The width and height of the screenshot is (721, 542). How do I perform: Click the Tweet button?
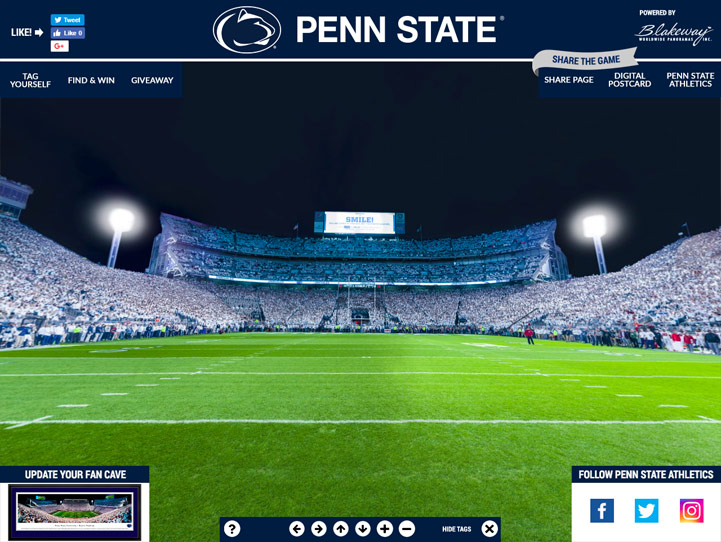click(x=68, y=20)
